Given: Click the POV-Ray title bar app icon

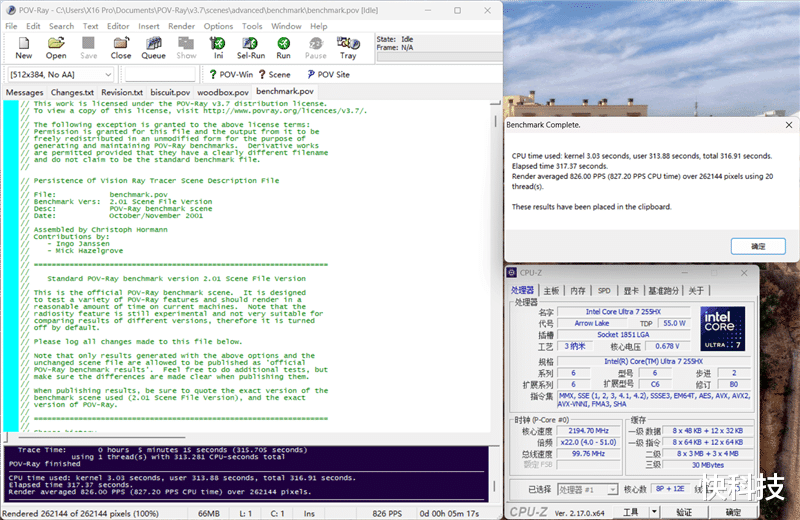Looking at the screenshot, I should 11,10.
